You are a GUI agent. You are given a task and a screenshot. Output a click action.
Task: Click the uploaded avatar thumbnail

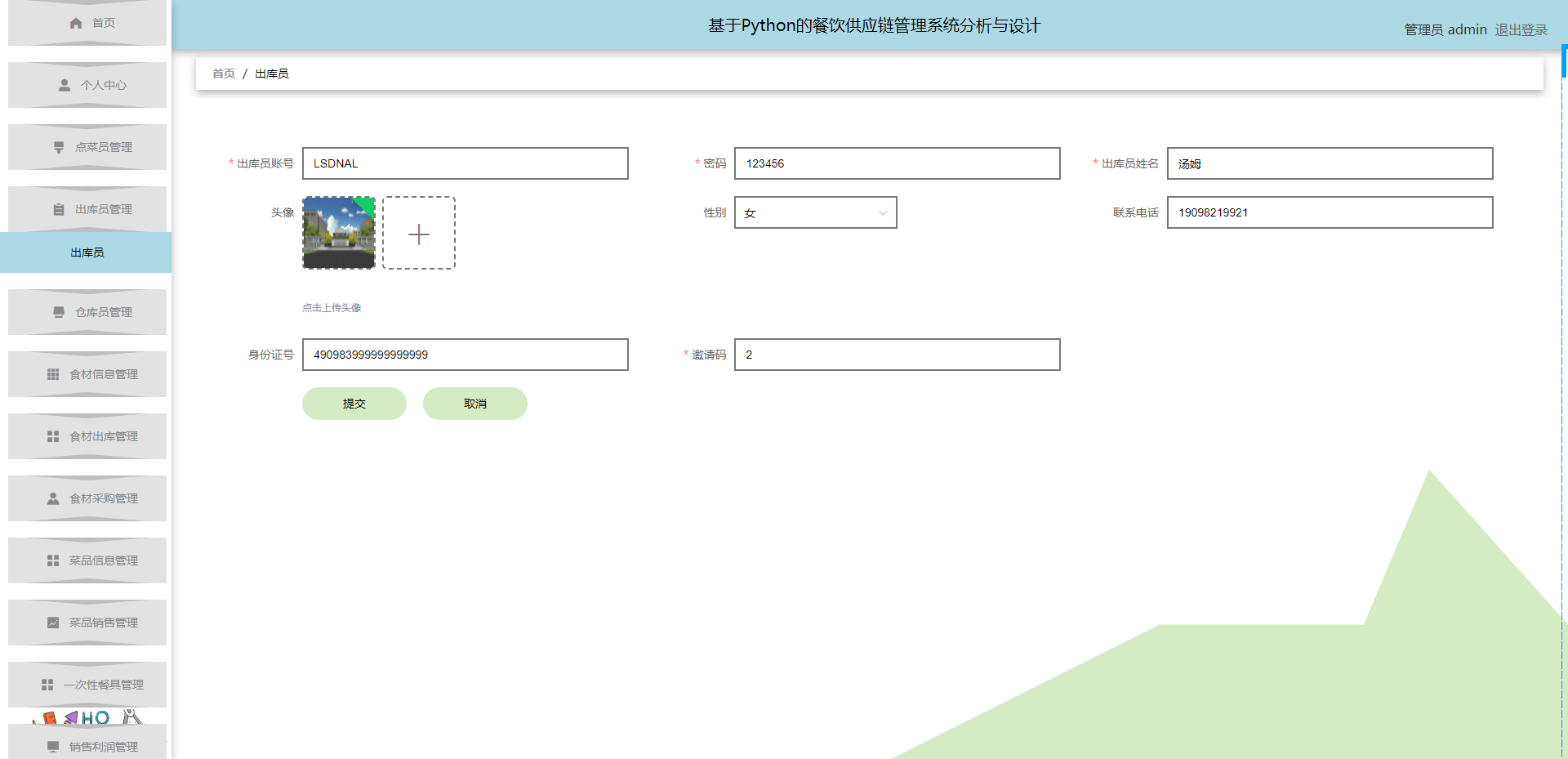click(x=339, y=233)
